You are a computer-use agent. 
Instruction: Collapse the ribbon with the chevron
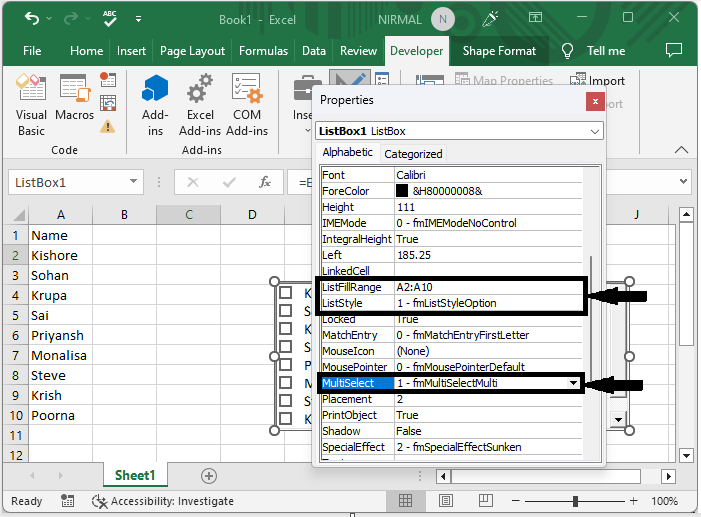681,150
